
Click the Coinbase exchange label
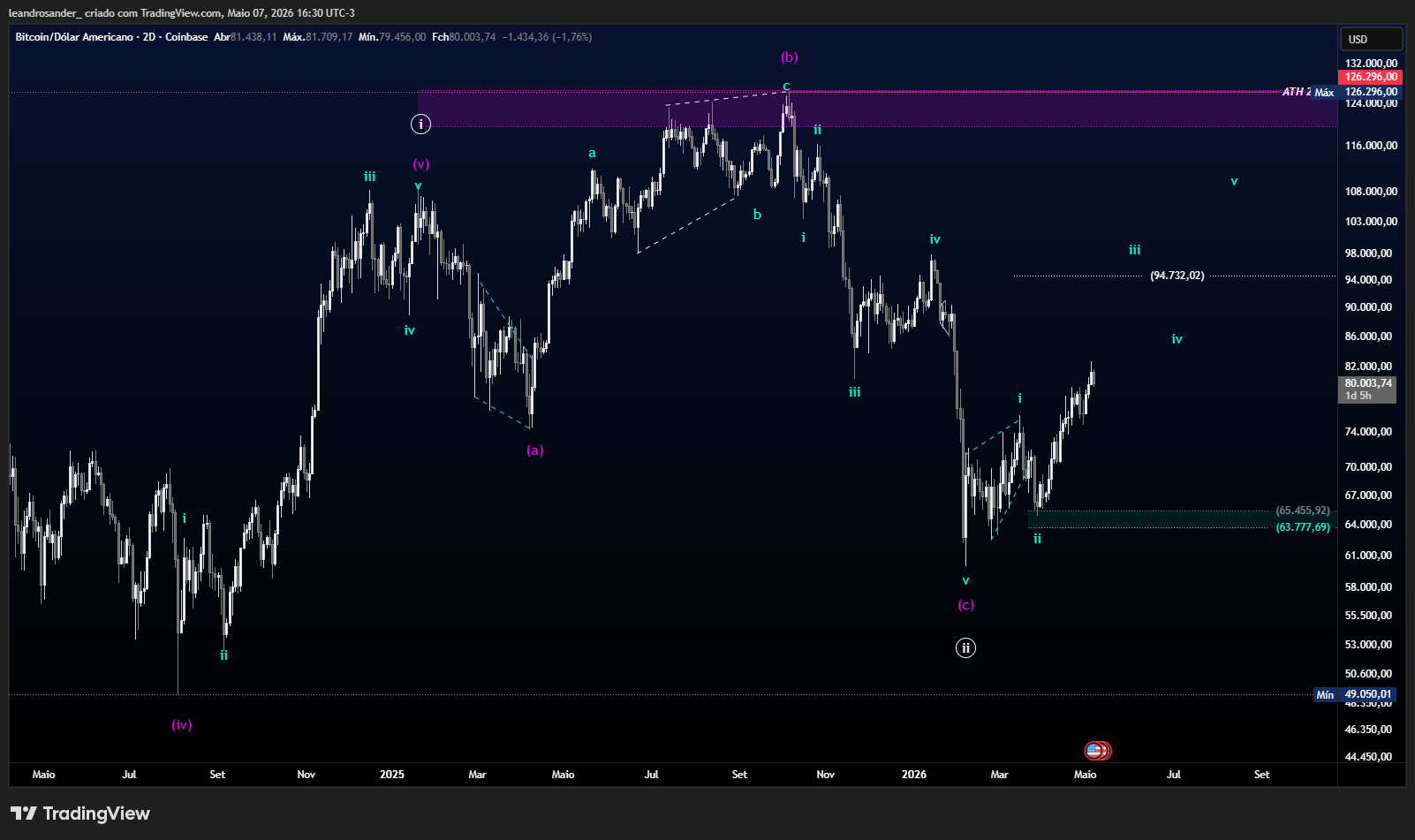[186, 37]
